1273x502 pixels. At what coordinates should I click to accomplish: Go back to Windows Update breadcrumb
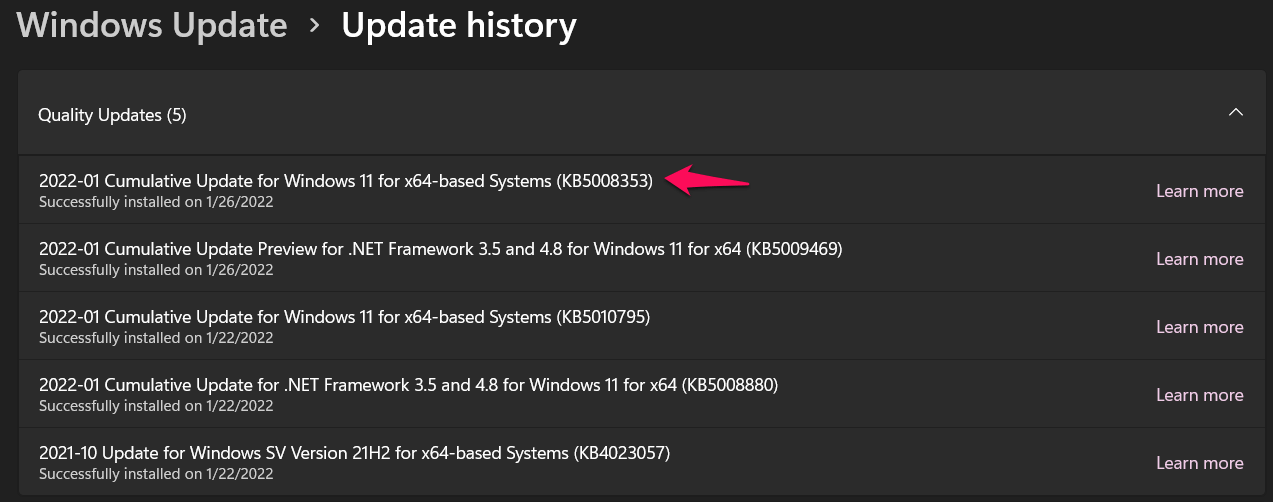click(152, 25)
